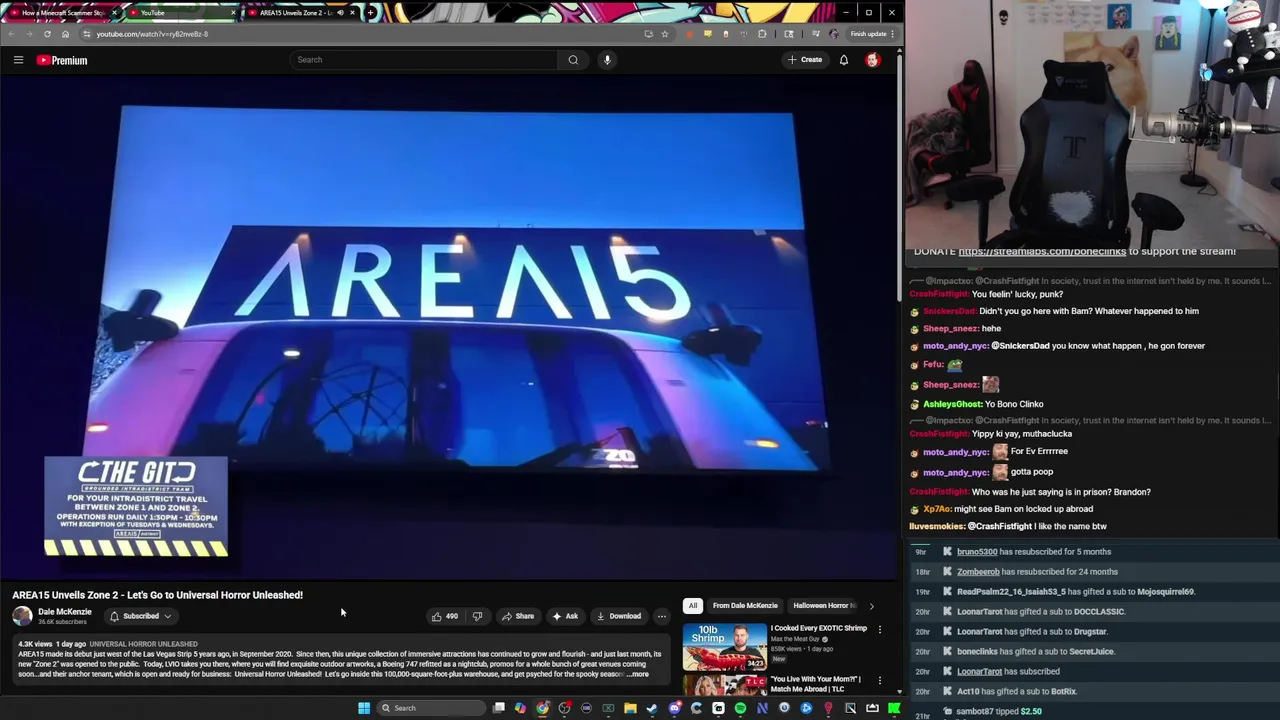Image resolution: width=1280 pixels, height=720 pixels.
Task: Click the Windows taskbar search box
Action: 431,708
